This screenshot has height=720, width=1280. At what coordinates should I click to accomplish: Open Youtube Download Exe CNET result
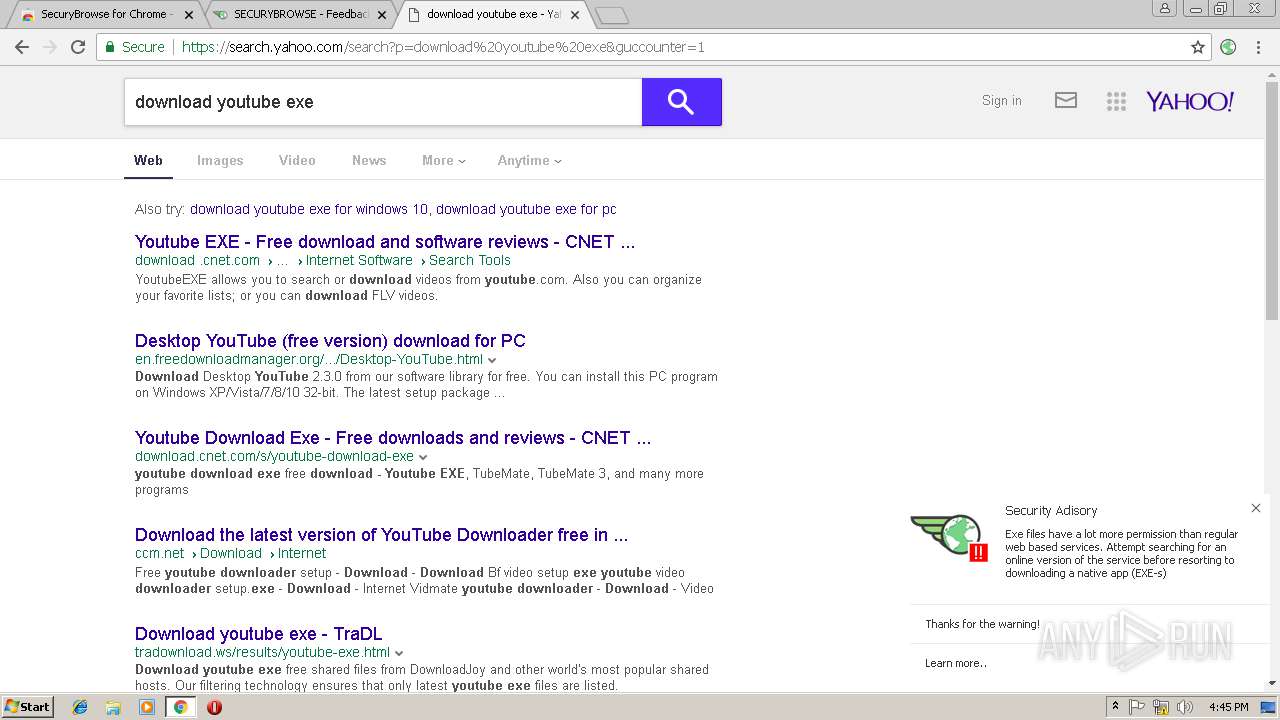pos(393,438)
